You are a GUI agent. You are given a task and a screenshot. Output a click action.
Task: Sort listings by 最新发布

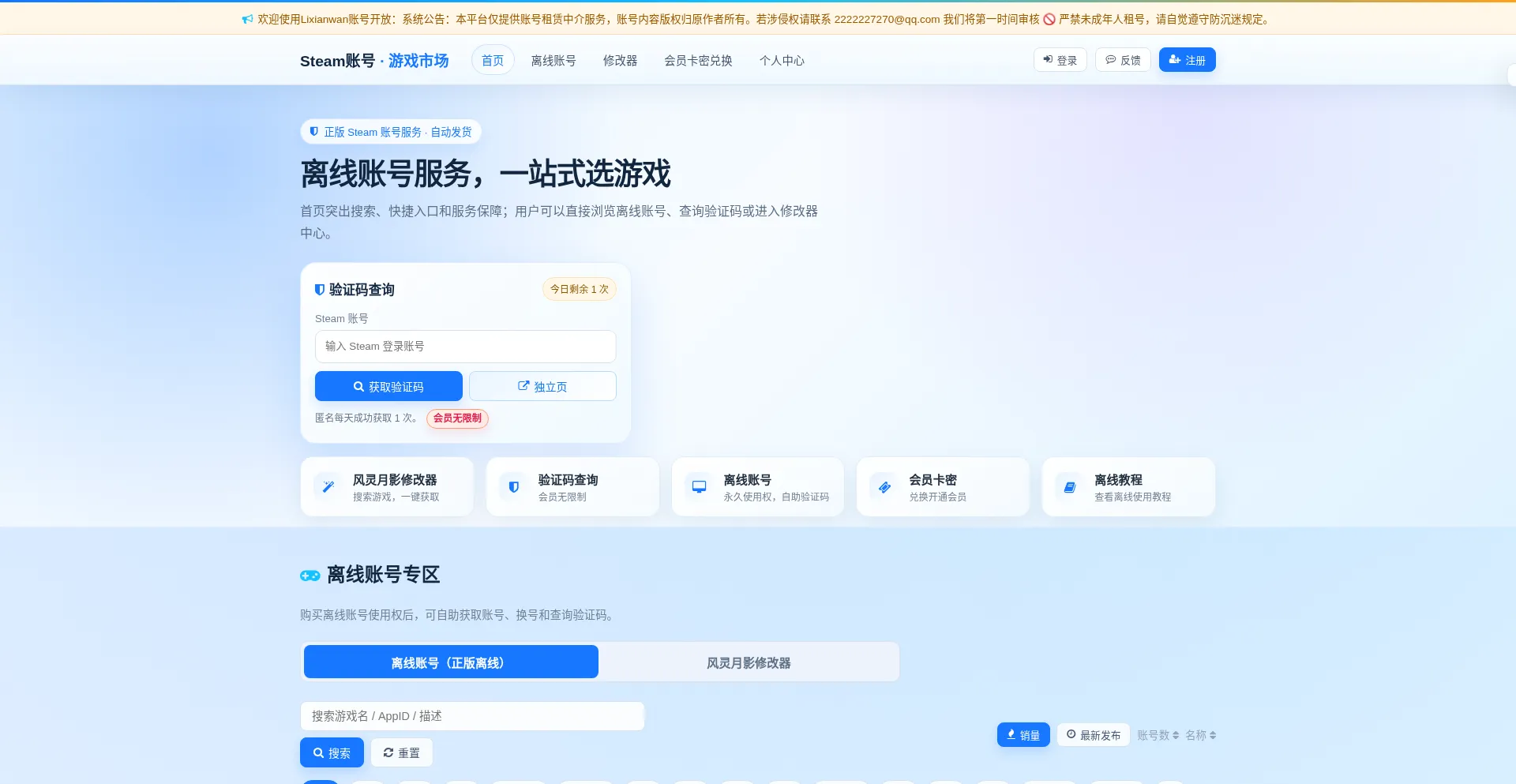pos(1094,734)
